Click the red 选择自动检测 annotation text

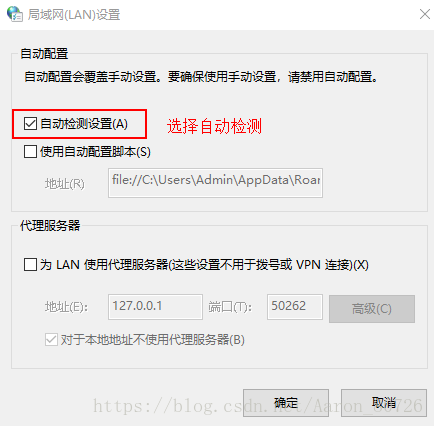coord(214,126)
